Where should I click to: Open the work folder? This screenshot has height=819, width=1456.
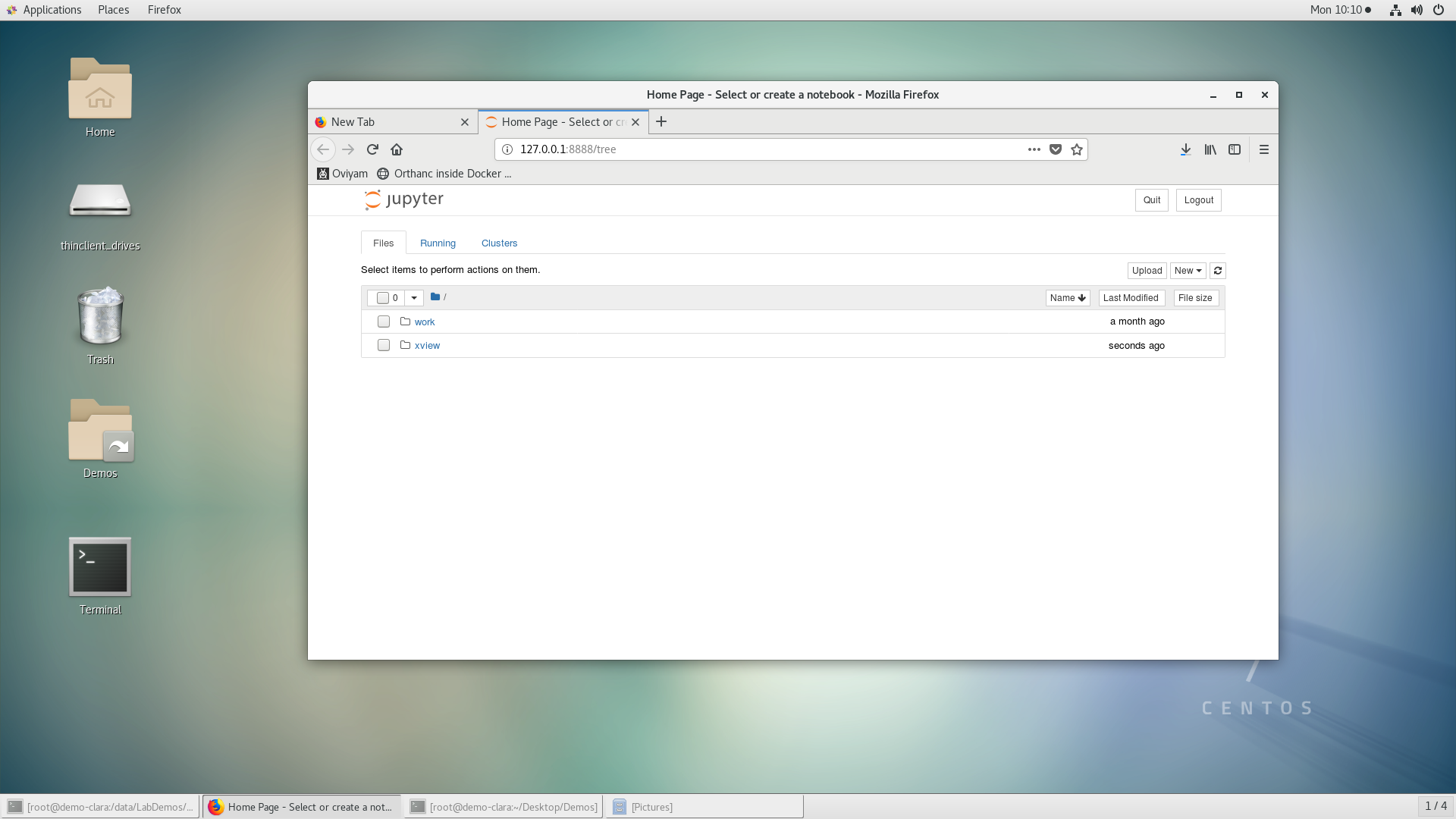tap(424, 320)
